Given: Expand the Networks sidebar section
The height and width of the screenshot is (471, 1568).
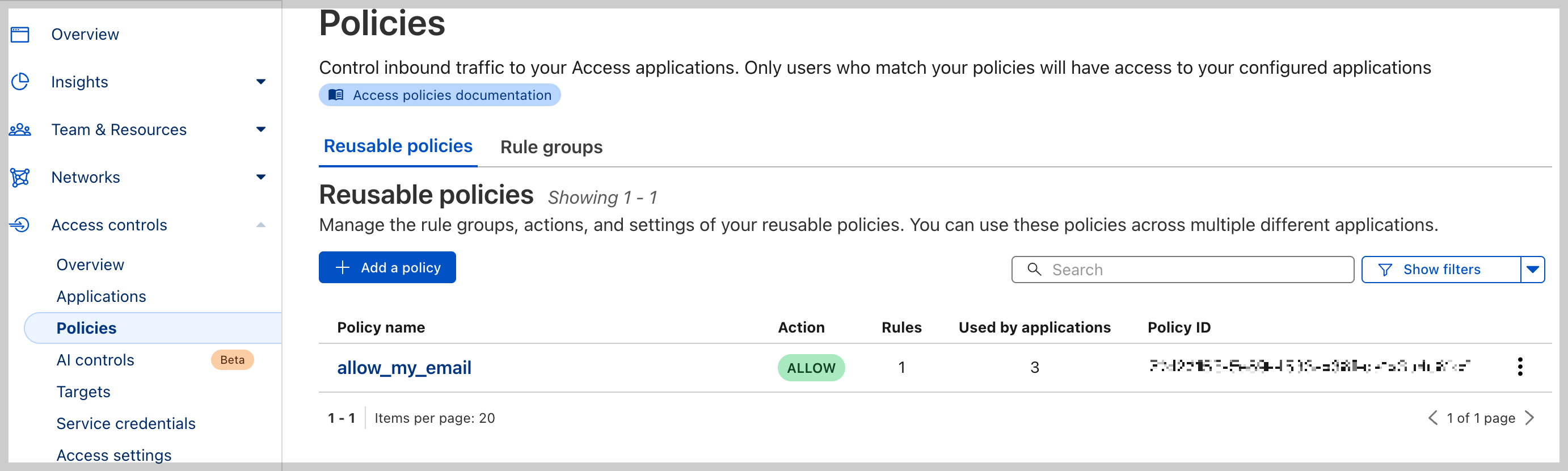Looking at the screenshot, I should click(260, 177).
